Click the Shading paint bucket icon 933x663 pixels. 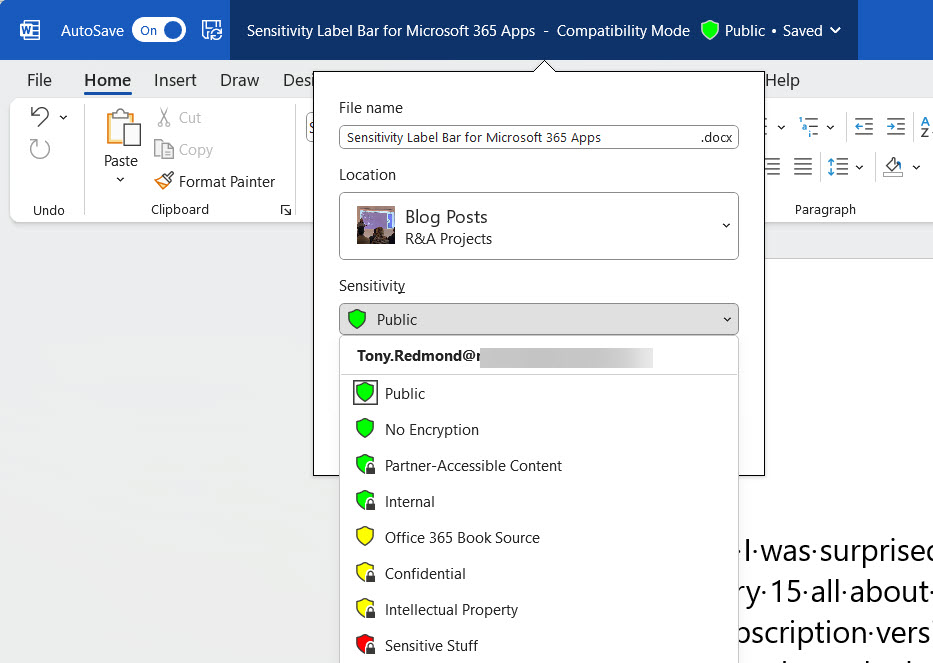[x=893, y=167]
